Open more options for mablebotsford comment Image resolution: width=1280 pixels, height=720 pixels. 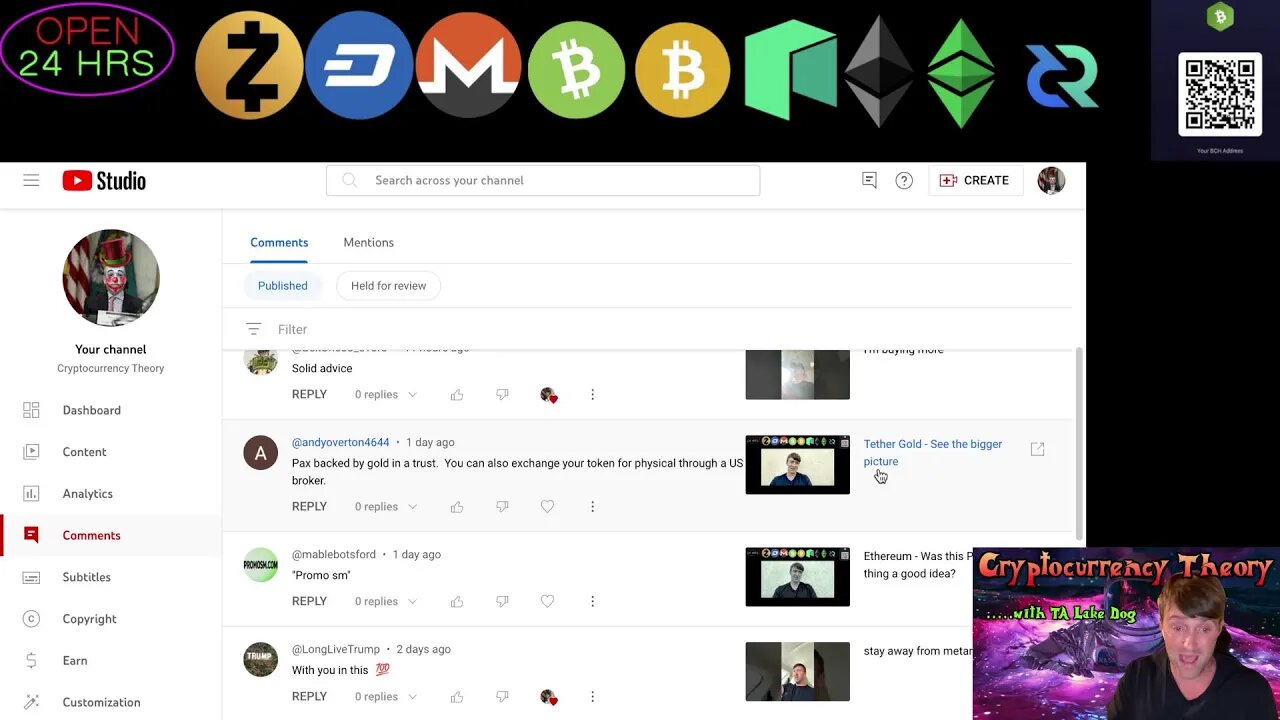pos(592,601)
